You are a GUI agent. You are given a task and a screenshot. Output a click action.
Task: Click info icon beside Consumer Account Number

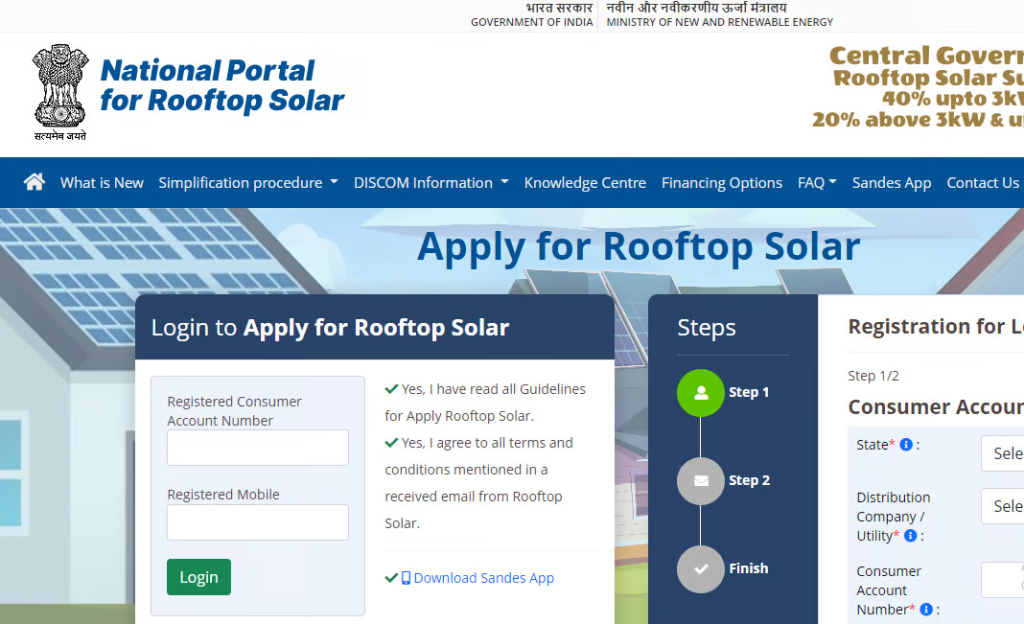(x=926, y=609)
